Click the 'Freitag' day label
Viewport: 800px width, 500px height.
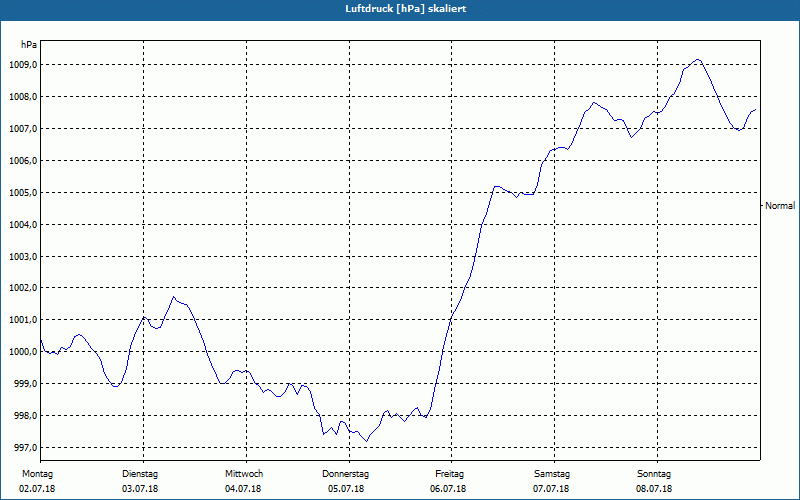click(x=449, y=474)
